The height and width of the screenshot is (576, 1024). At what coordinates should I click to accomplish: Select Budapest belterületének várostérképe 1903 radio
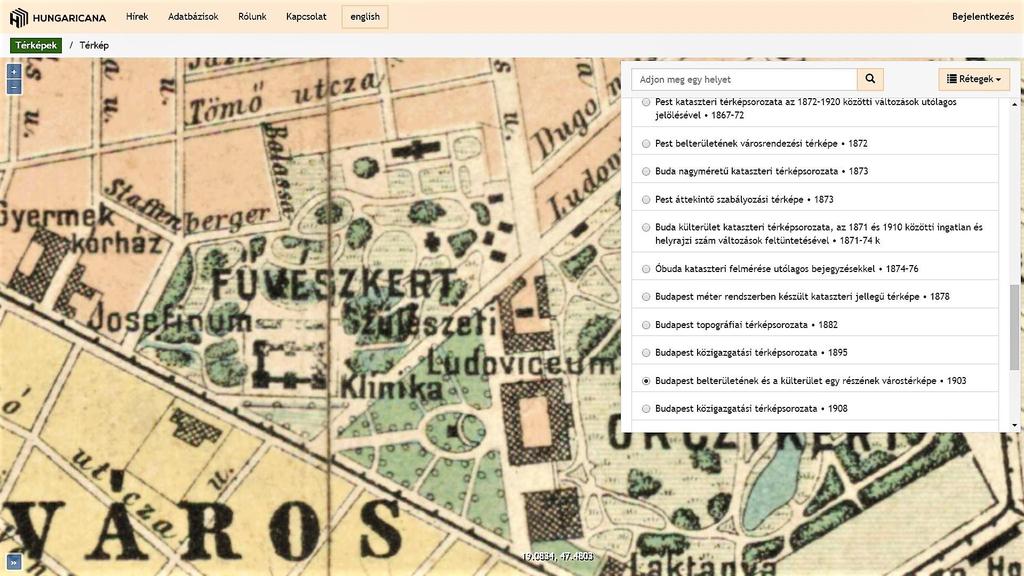tap(646, 381)
